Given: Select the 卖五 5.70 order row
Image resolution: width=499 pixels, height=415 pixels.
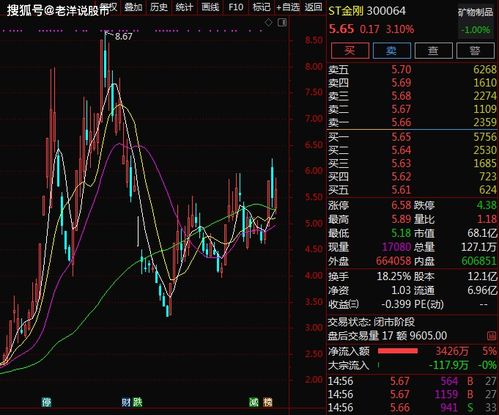Looking at the screenshot, I should tap(412, 70).
